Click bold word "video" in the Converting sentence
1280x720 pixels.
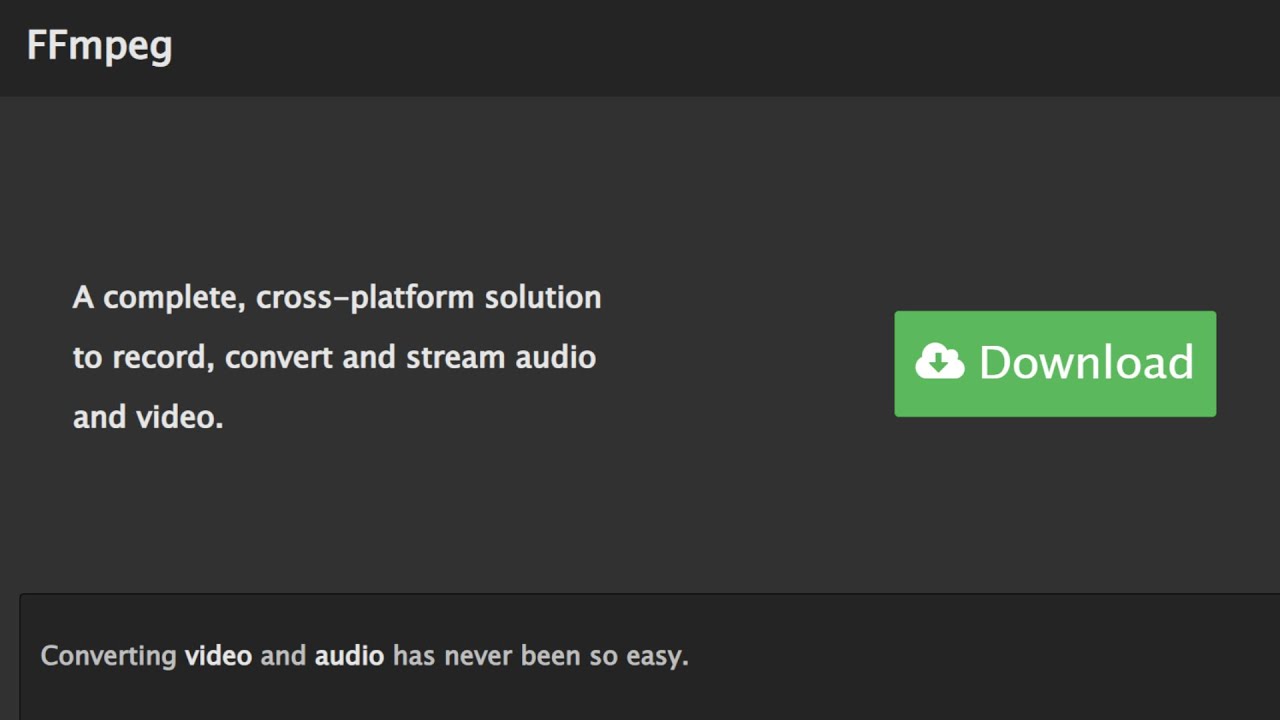point(218,656)
